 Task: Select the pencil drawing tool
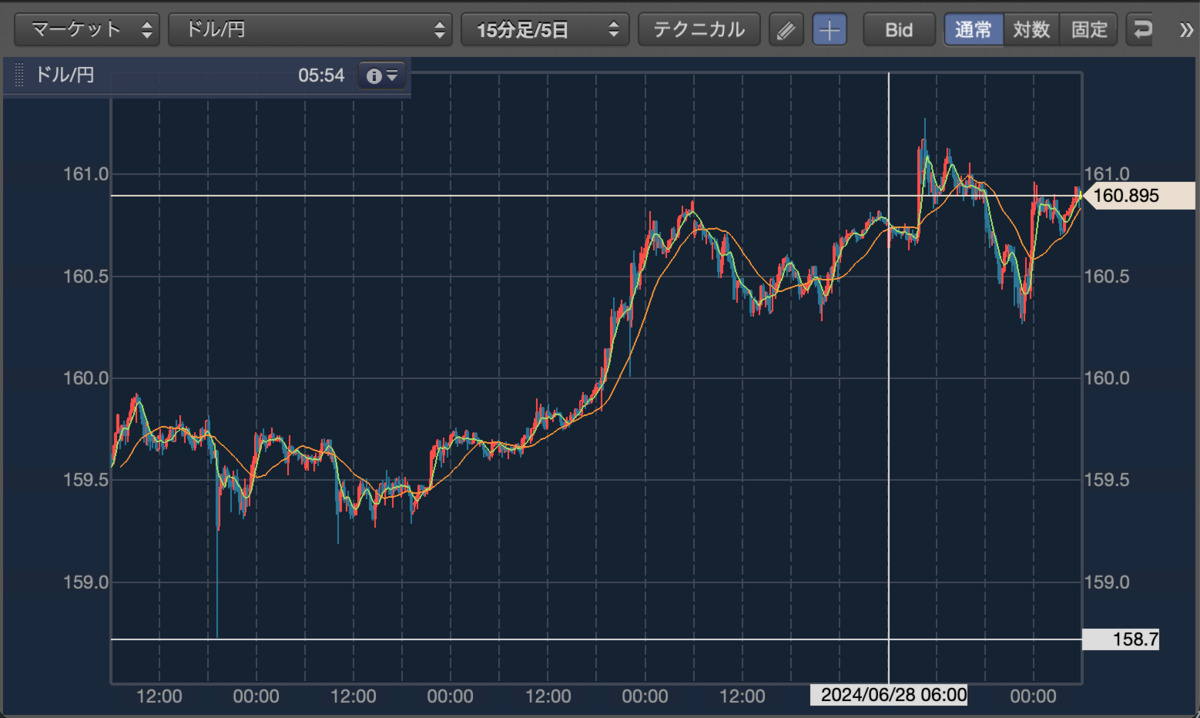[786, 30]
